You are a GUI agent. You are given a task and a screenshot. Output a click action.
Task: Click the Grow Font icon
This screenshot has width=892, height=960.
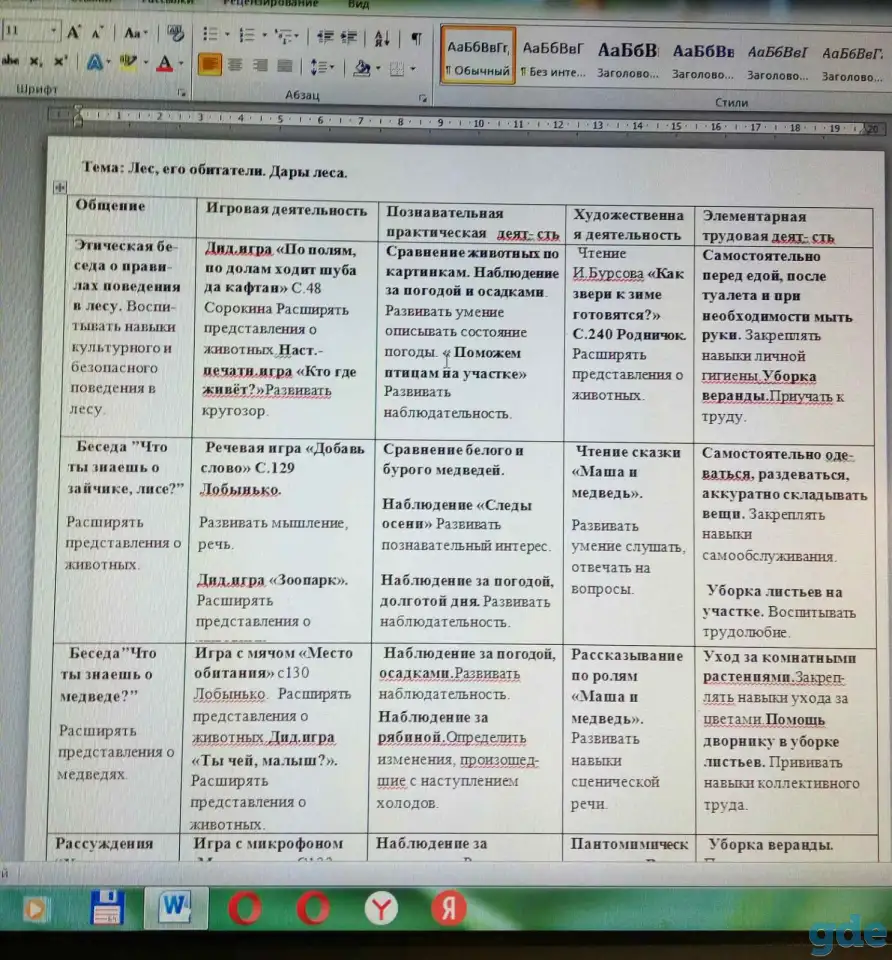pyautogui.click(x=73, y=32)
